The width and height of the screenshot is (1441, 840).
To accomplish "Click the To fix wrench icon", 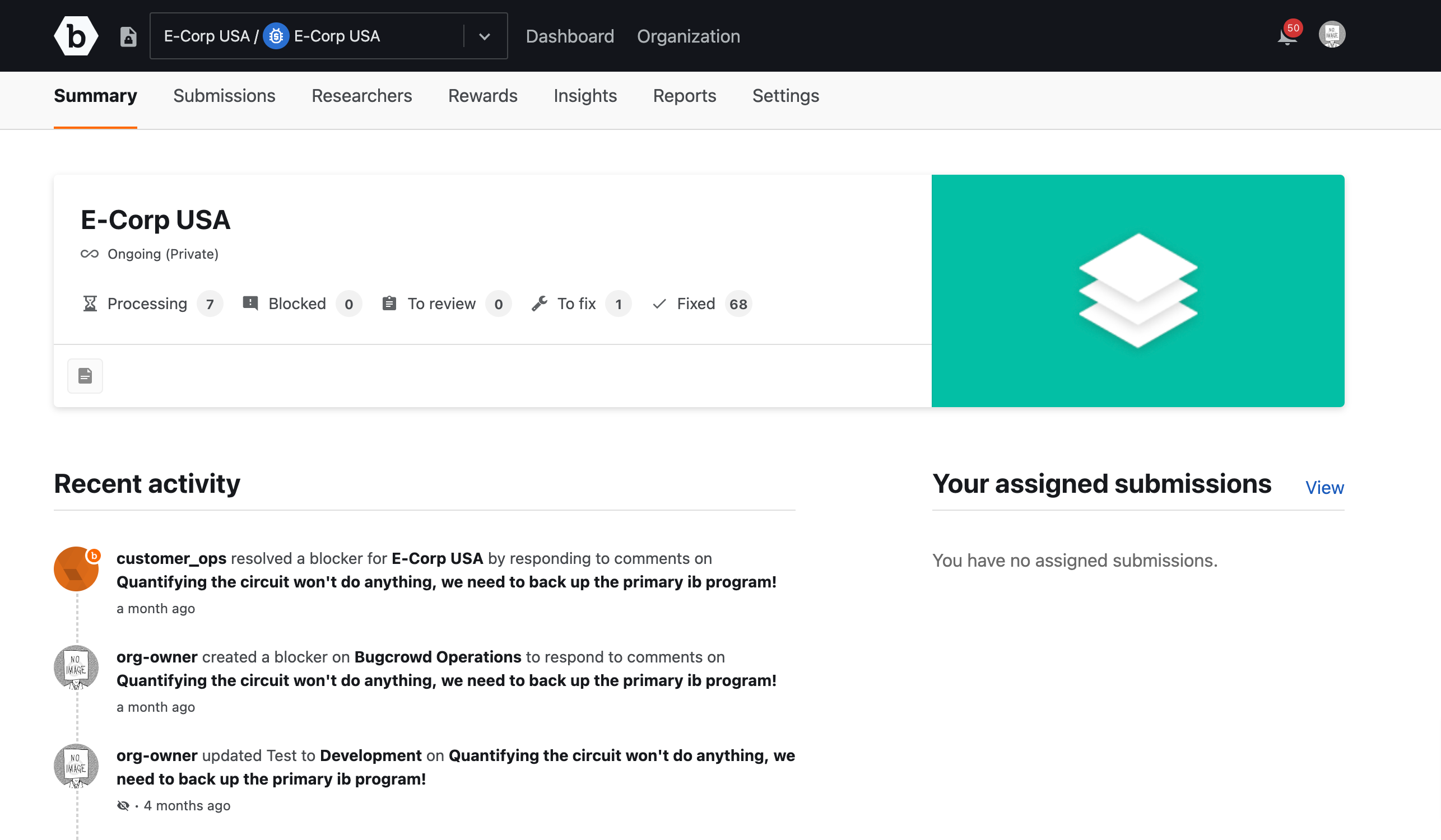I will tap(539, 304).
